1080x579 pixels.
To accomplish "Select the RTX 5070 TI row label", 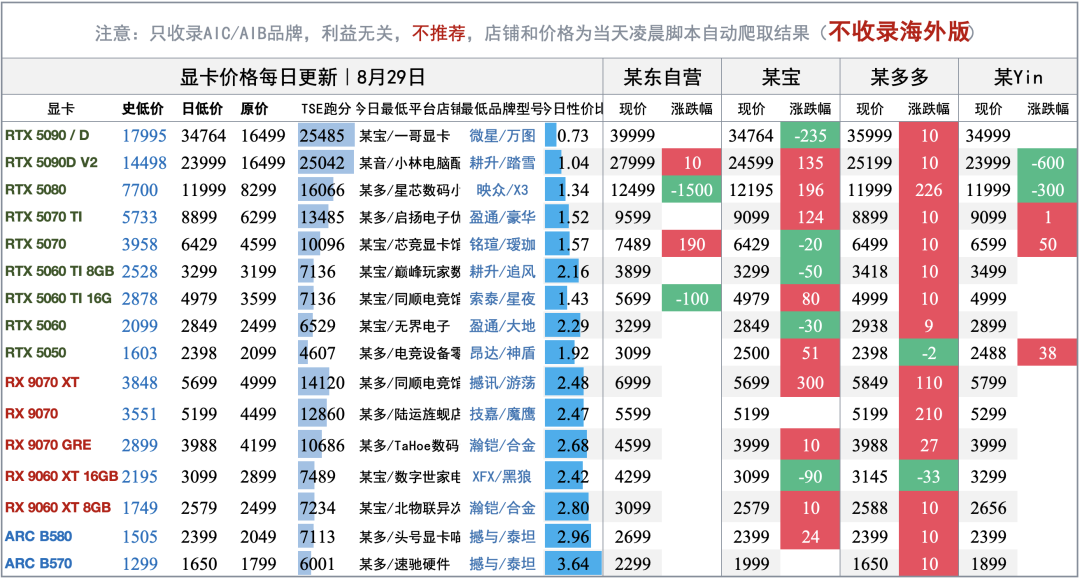I will (x=43, y=217).
